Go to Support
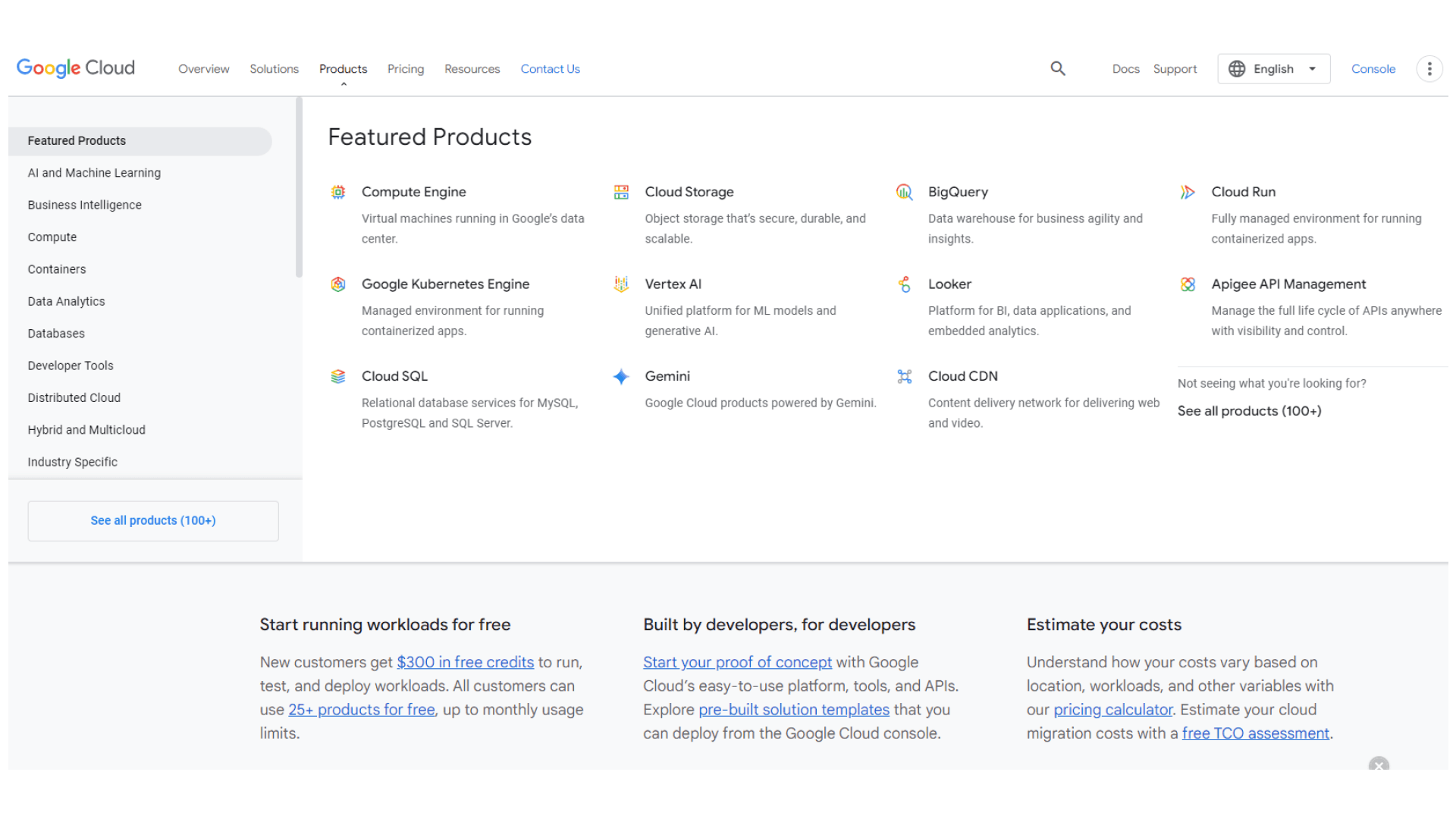 coord(1175,69)
